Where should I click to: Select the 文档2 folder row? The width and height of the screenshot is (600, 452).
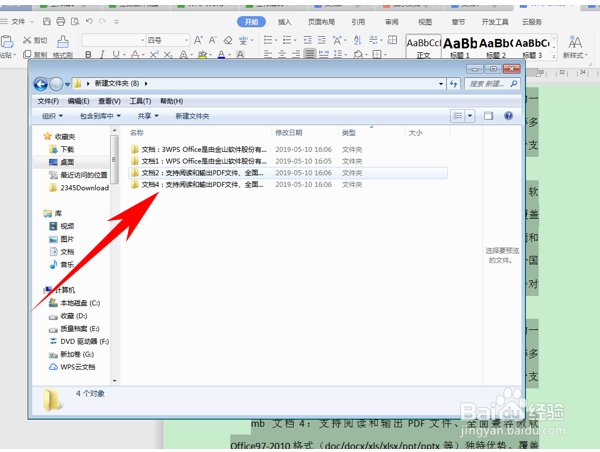pos(288,173)
